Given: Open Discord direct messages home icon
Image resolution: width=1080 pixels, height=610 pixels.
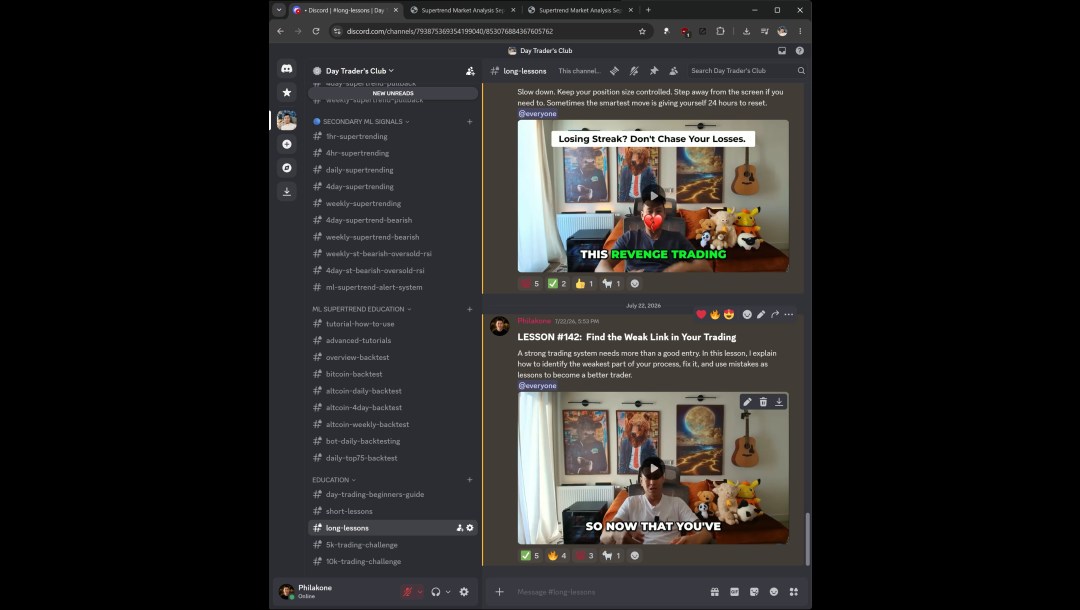Looking at the screenshot, I should pos(287,69).
